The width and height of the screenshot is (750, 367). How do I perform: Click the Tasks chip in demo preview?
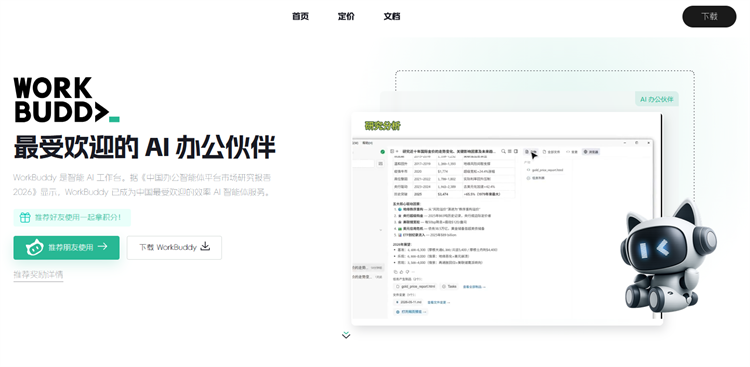[449, 287]
